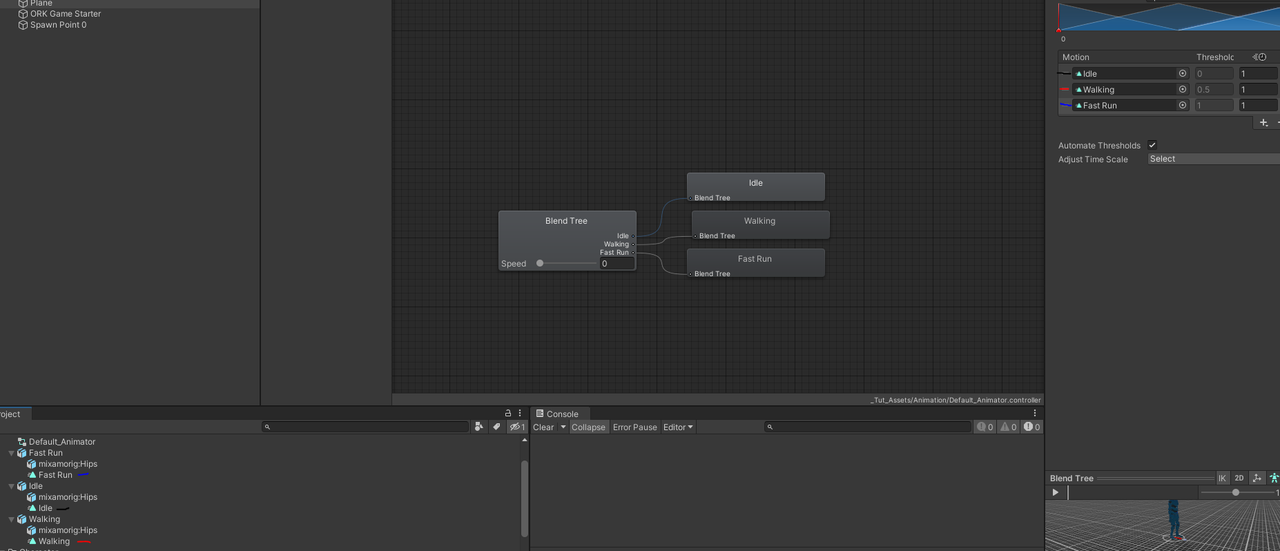1280x551 pixels.
Task: Toggle the 2D preview mode button
Action: click(x=1239, y=478)
